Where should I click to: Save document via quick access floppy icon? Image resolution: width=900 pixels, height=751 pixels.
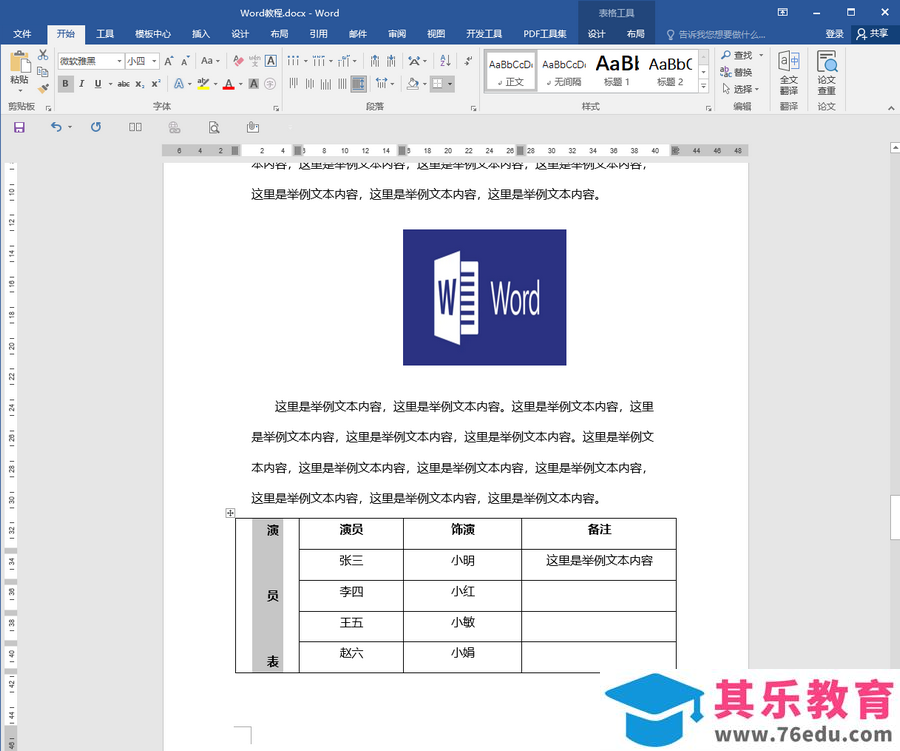(x=20, y=127)
